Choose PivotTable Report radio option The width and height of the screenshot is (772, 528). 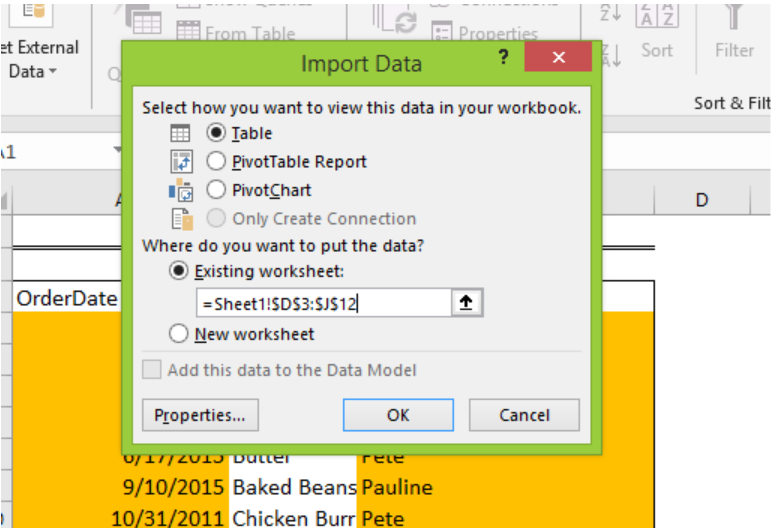(216, 161)
